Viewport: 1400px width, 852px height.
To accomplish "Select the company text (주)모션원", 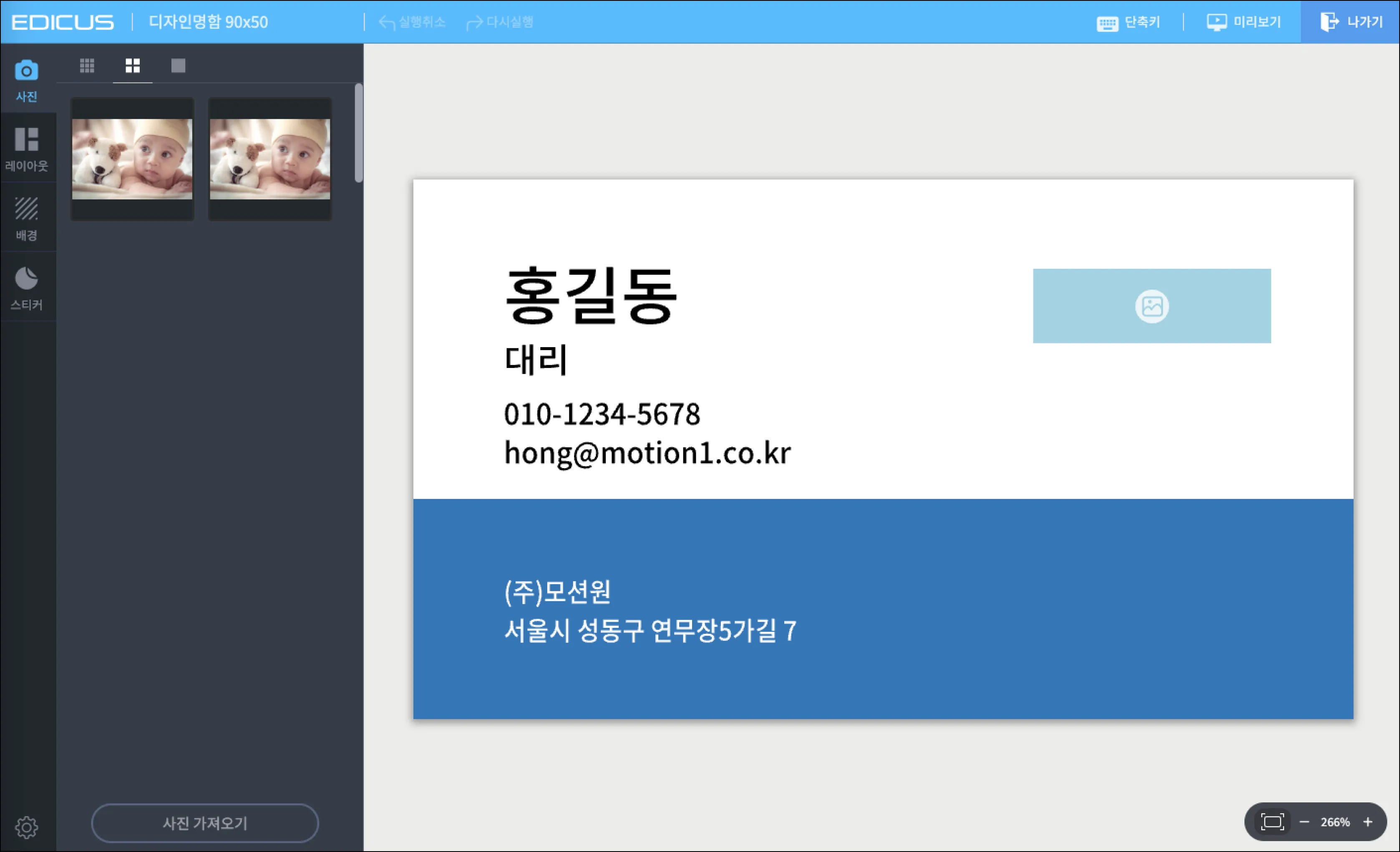I will (x=557, y=592).
